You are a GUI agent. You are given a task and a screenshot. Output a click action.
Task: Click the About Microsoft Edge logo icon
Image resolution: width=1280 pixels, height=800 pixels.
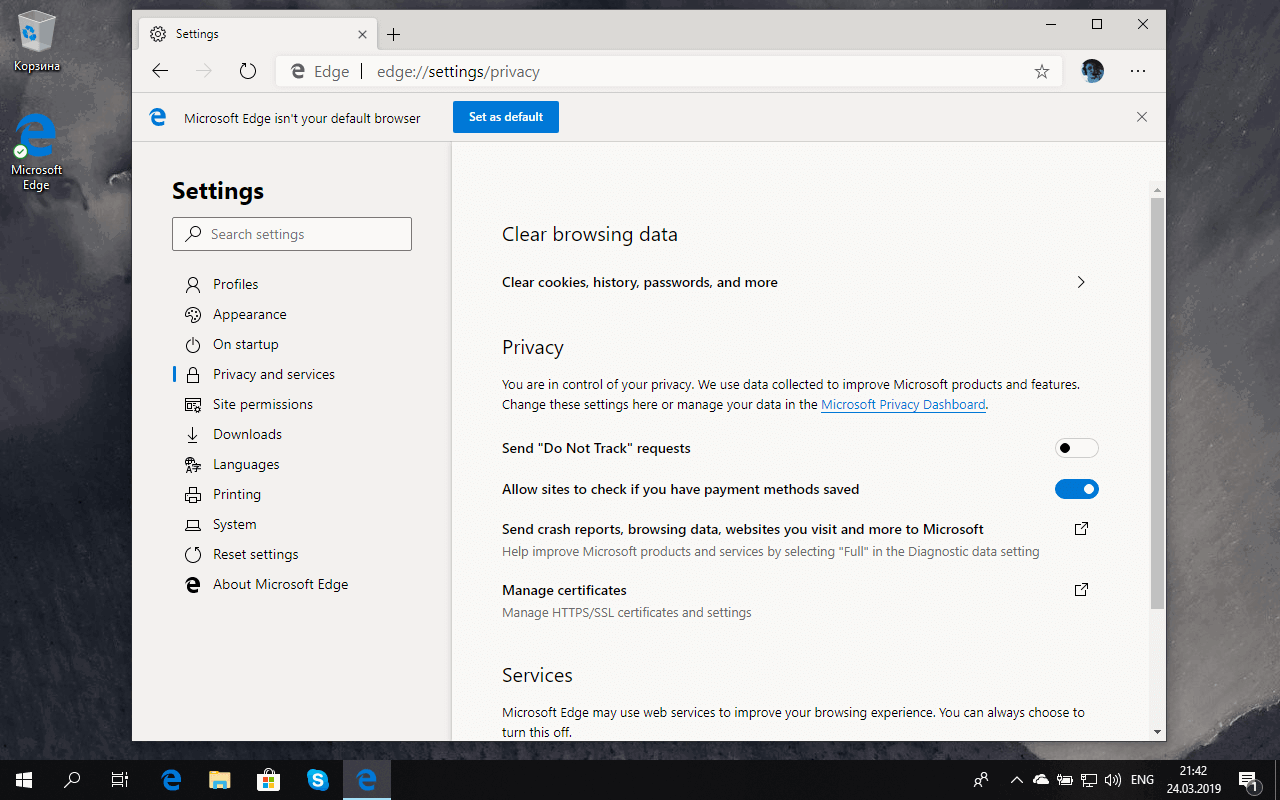click(x=193, y=585)
